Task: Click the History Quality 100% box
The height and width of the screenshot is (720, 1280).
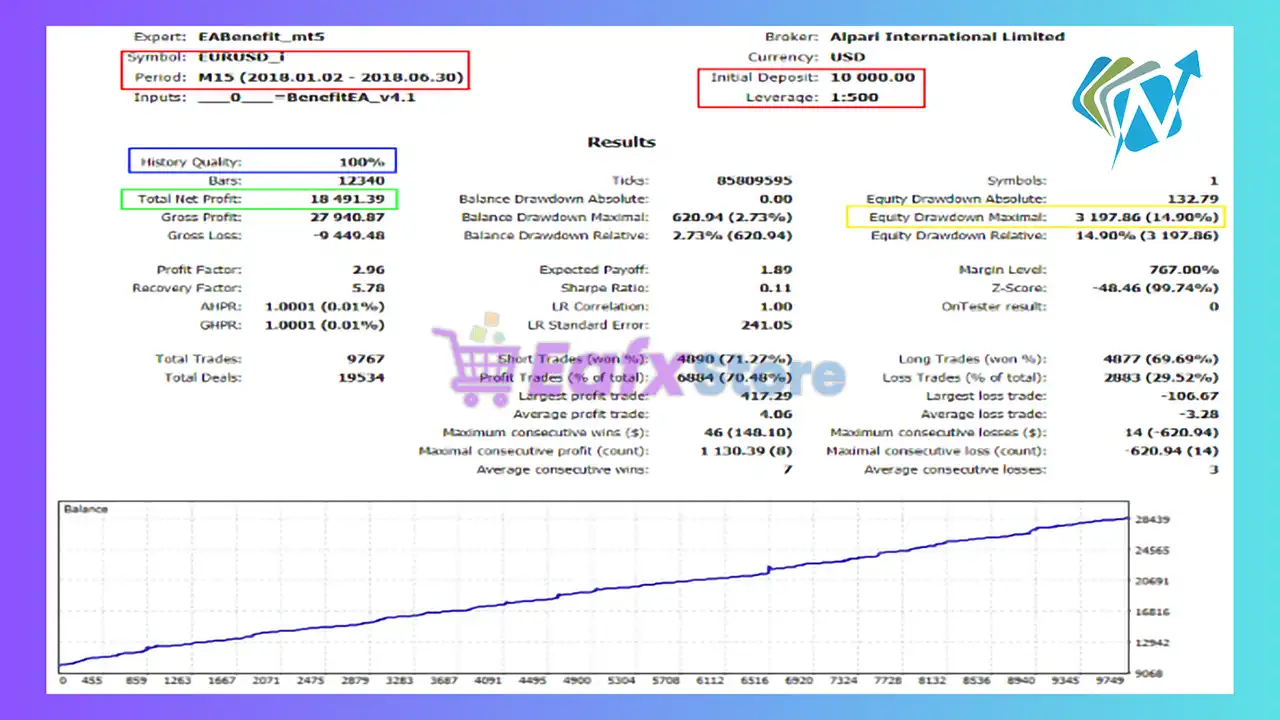Action: tap(361, 161)
